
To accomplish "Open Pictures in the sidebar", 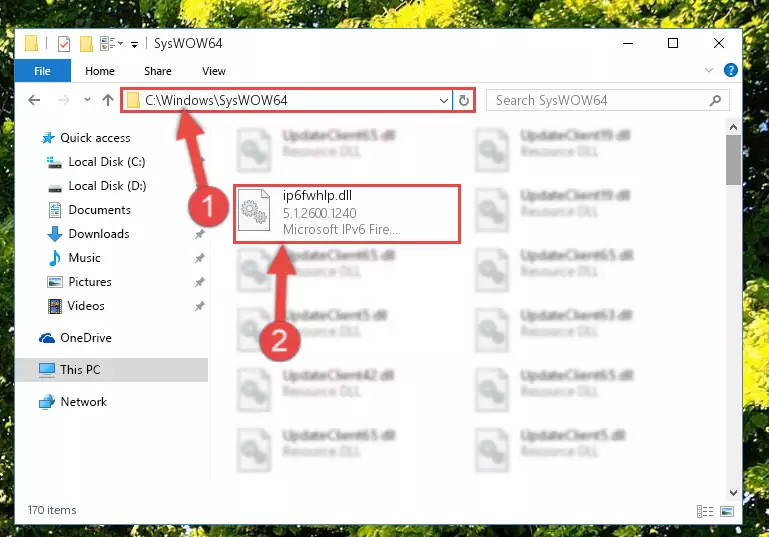I will (90, 282).
